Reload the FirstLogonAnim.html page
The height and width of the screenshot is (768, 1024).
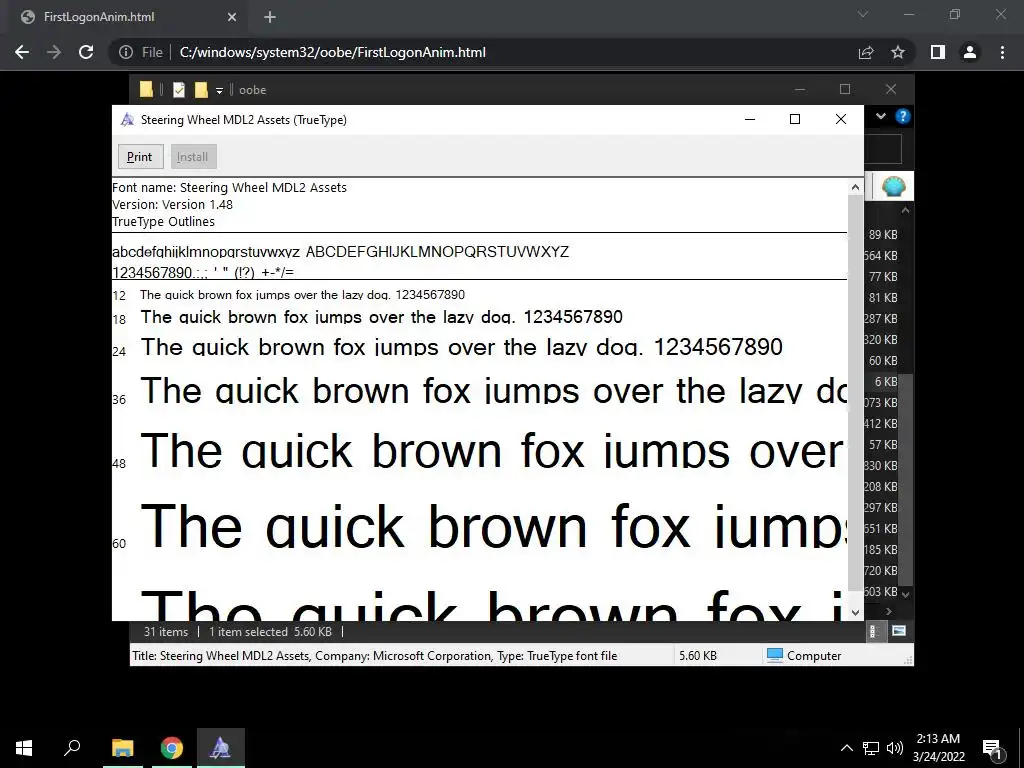click(x=86, y=52)
